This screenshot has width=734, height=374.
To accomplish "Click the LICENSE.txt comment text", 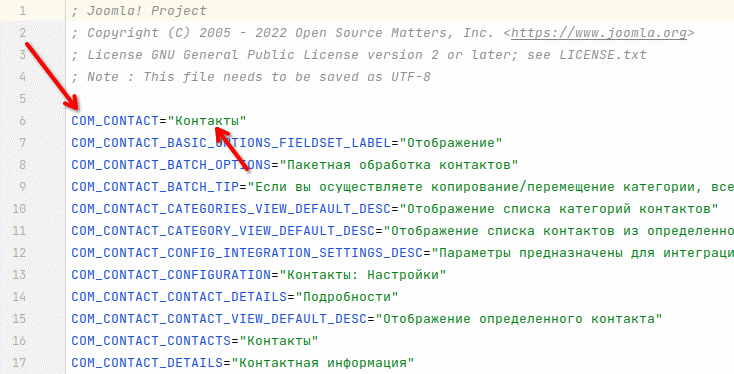I will [603, 55].
